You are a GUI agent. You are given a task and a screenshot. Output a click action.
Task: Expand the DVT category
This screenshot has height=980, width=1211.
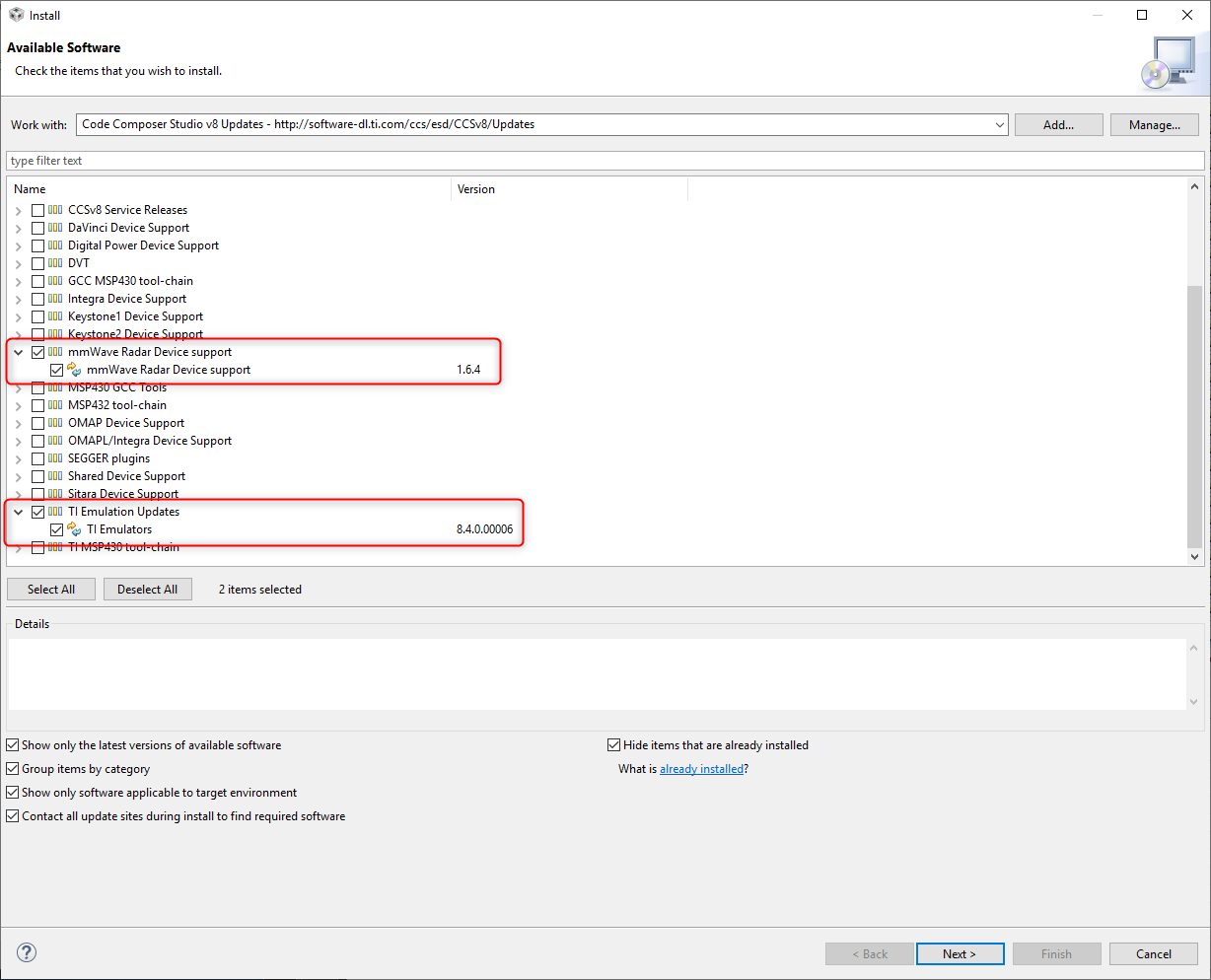pos(18,263)
